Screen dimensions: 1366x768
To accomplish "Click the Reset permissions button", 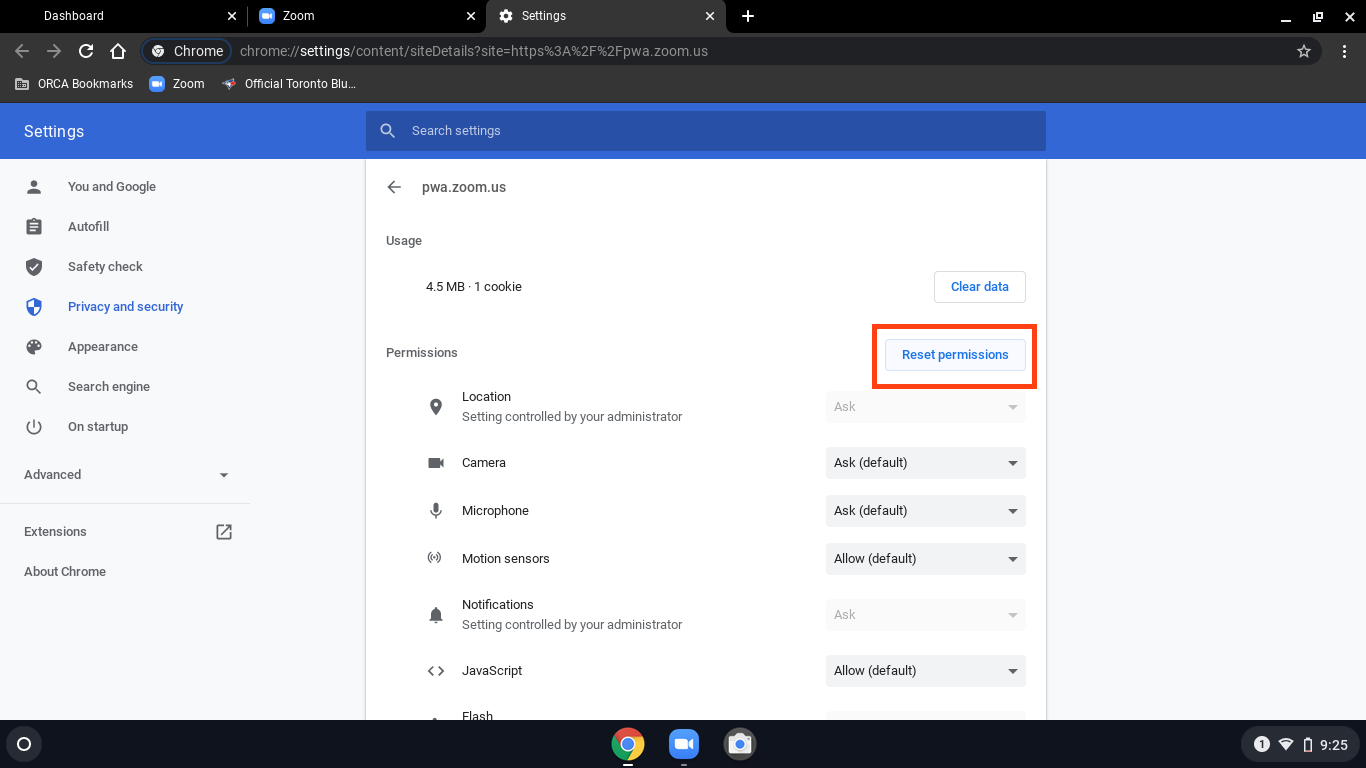I will click(956, 355).
